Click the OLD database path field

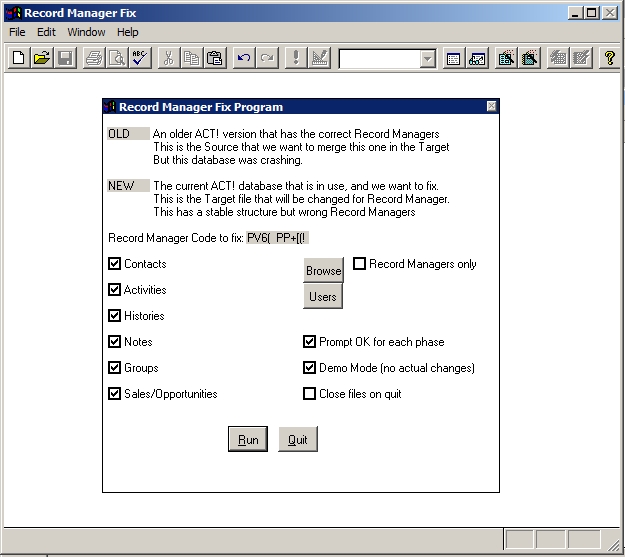(128, 134)
